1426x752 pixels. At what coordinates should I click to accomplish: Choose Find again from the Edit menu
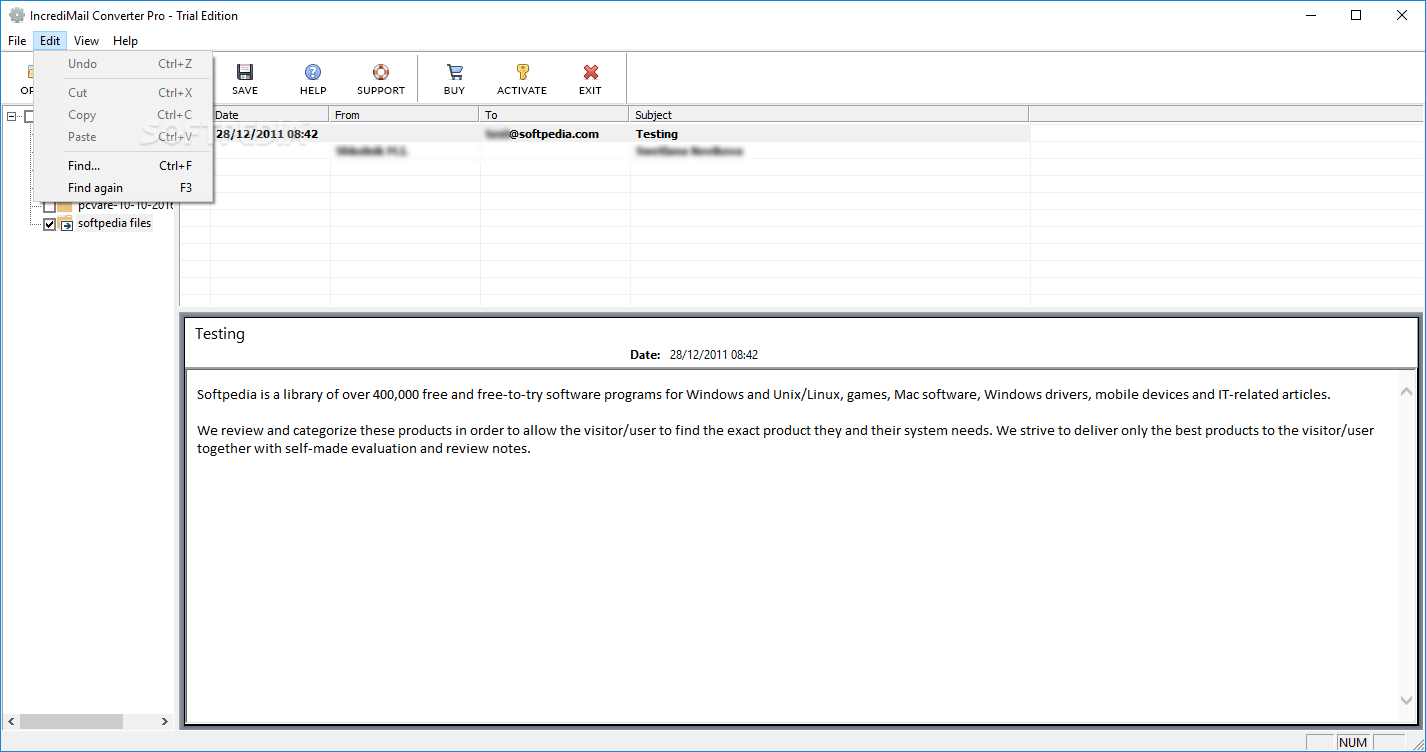[123, 188]
